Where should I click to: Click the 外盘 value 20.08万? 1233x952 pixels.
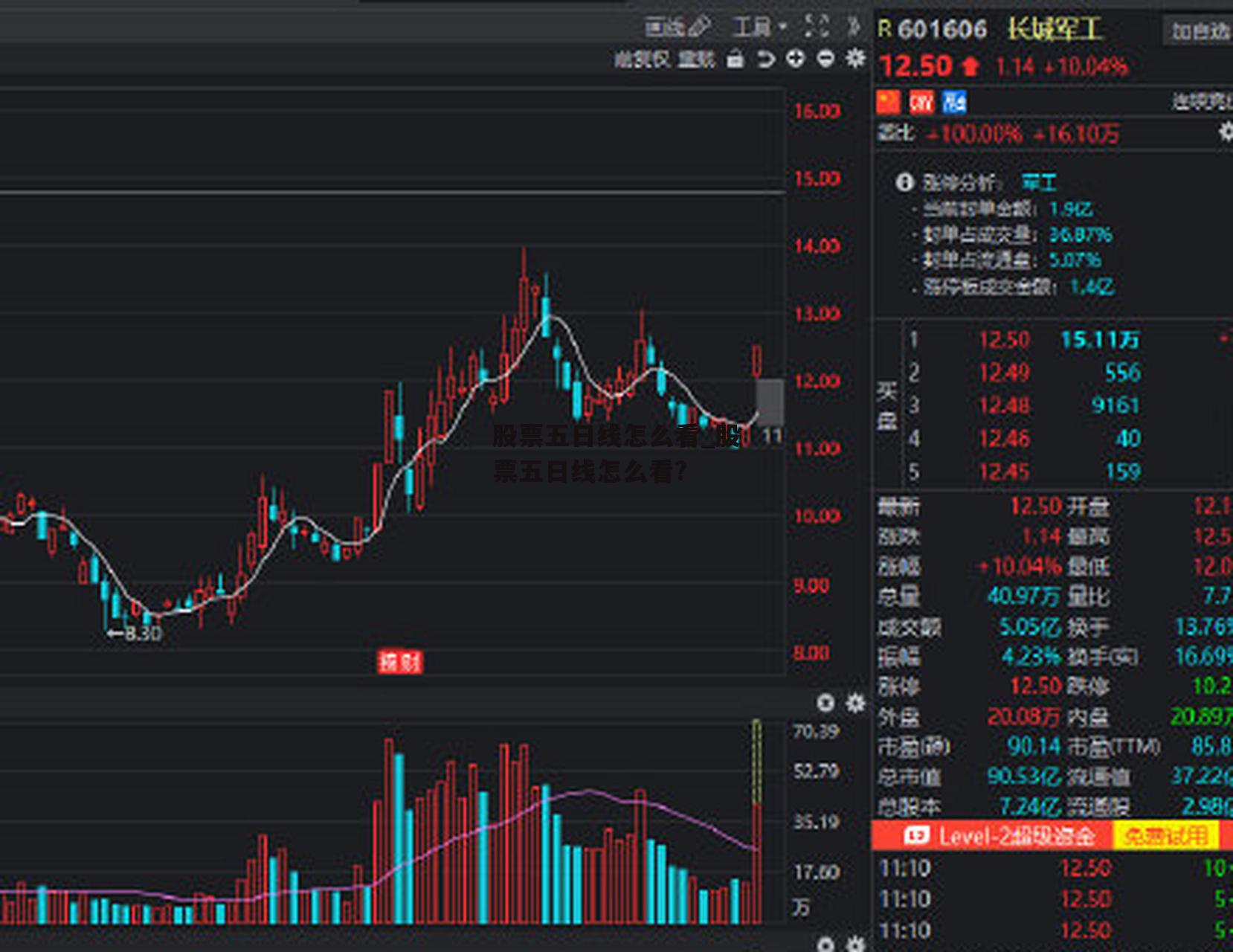coord(1024,716)
